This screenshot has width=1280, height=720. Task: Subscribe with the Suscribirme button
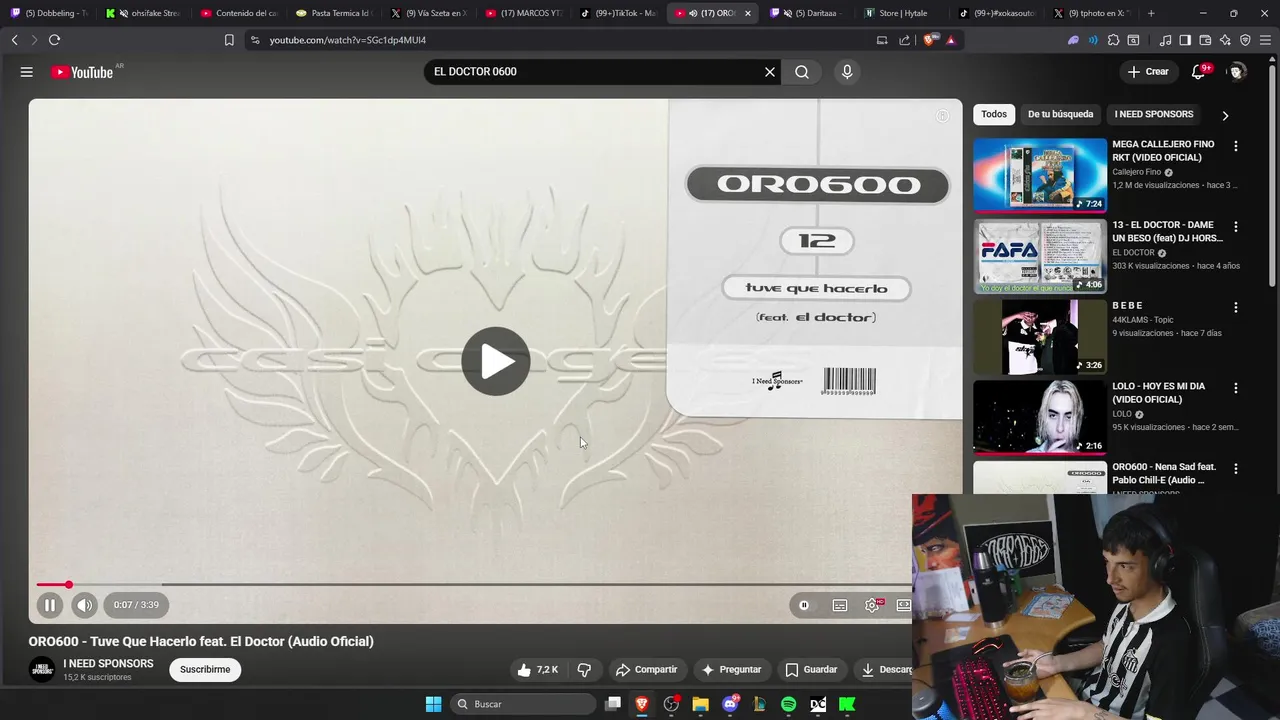[x=205, y=670]
